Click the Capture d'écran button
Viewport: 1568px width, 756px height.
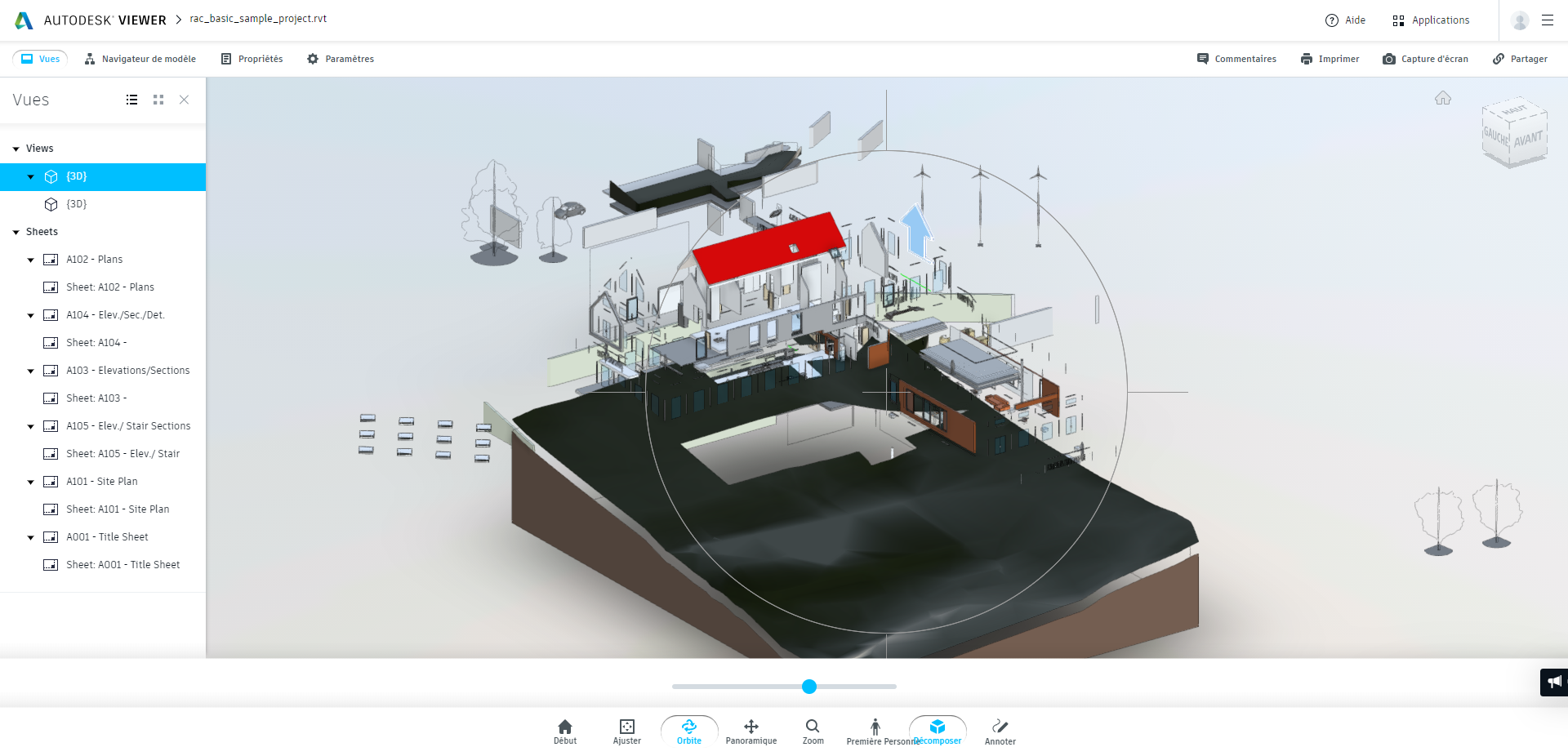1425,59
